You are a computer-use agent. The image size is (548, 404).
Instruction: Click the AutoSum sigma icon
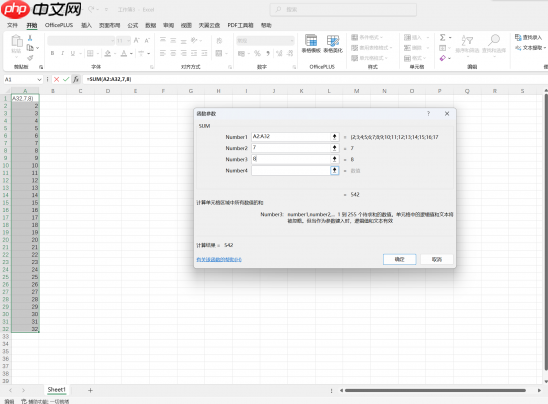[442, 37]
